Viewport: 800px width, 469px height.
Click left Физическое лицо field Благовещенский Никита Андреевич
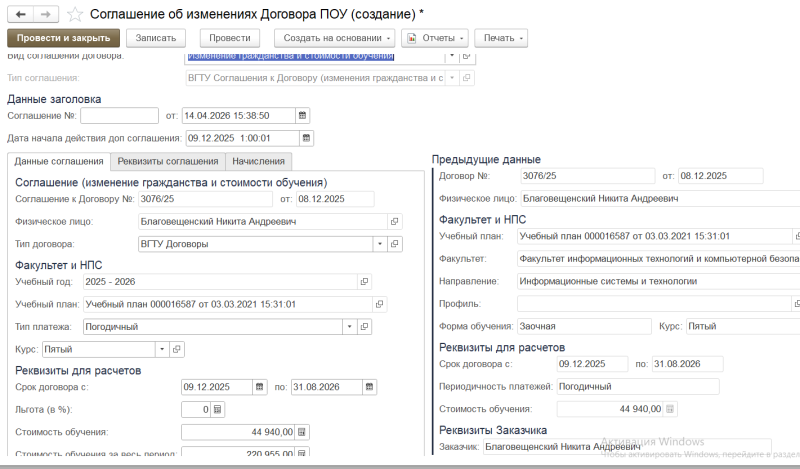pos(263,221)
